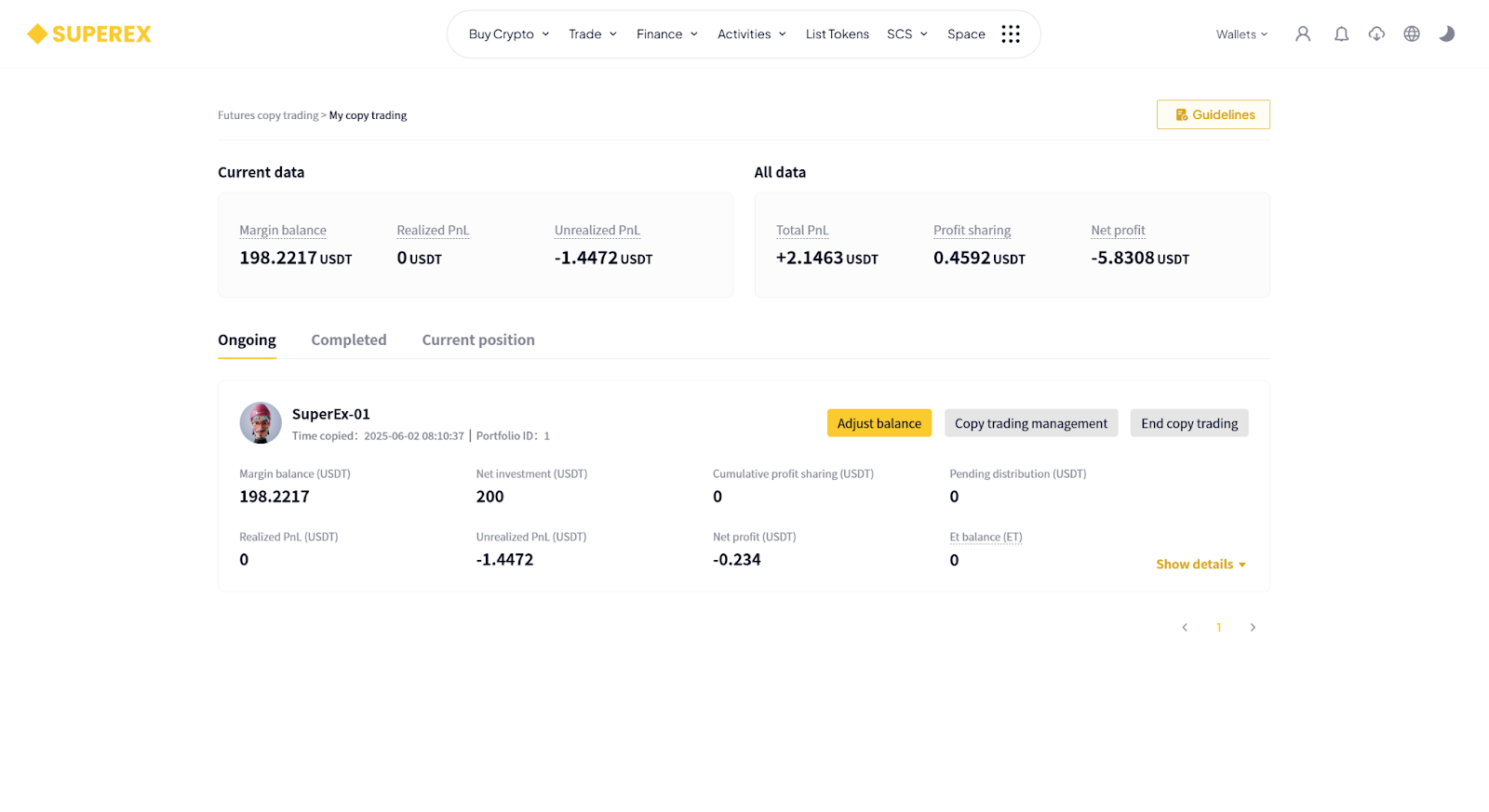Click the Unrealized PnL label in Current data

click(x=597, y=231)
